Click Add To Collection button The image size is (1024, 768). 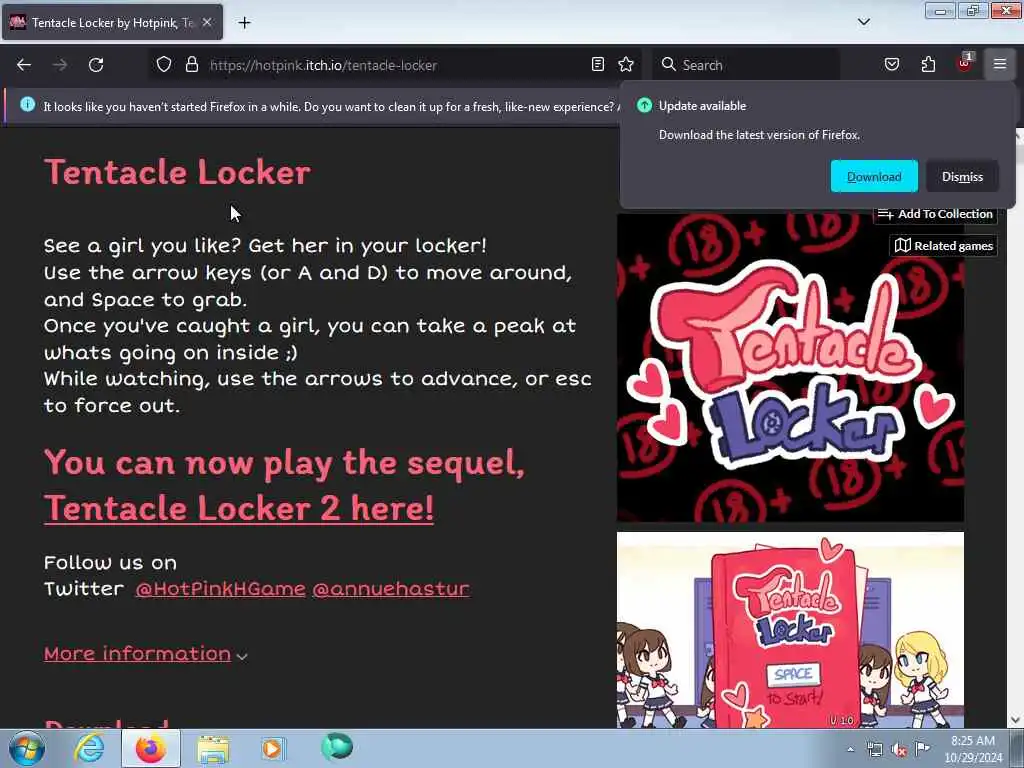pyautogui.click(x=935, y=214)
